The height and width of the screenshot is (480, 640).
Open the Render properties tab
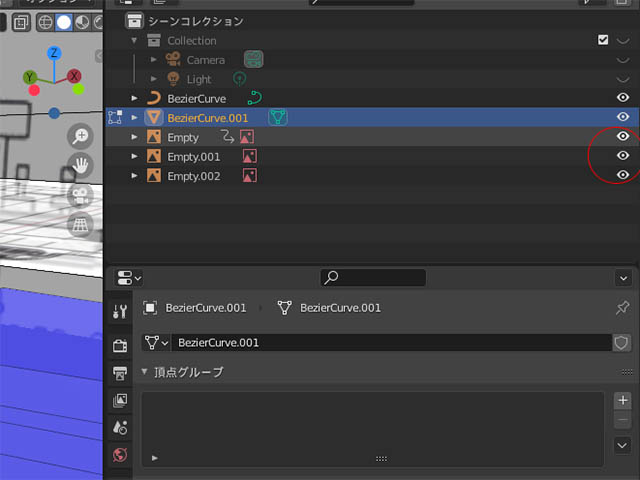click(120, 346)
